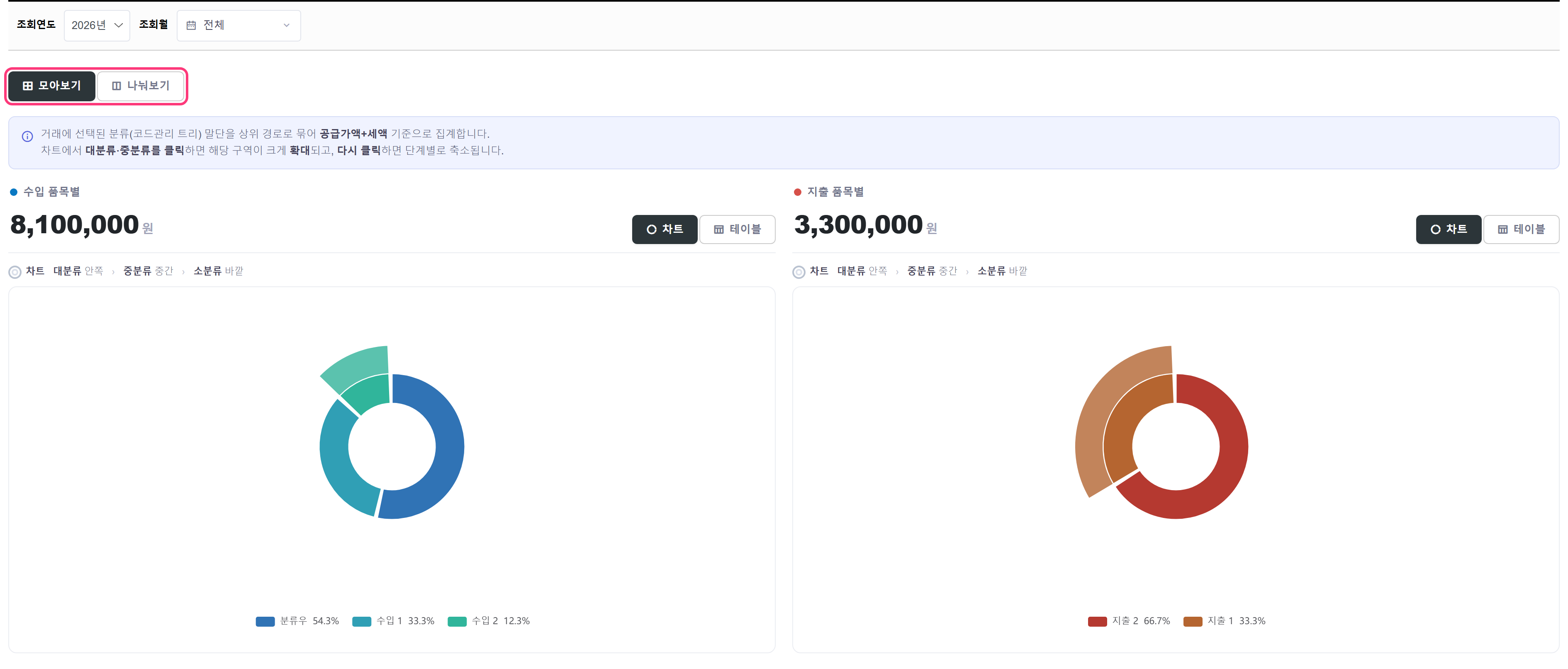Click 중분류 중간 label in income breadcrumb
The width and height of the screenshot is (1568, 669).
coord(149,271)
